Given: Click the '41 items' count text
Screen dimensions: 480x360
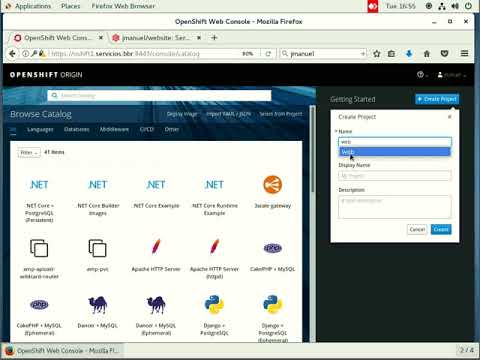Looking at the screenshot, I should pyautogui.click(x=54, y=152).
